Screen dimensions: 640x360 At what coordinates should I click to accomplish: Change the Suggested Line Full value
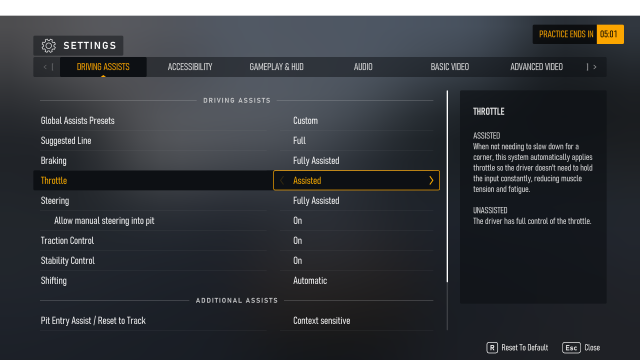click(299, 141)
